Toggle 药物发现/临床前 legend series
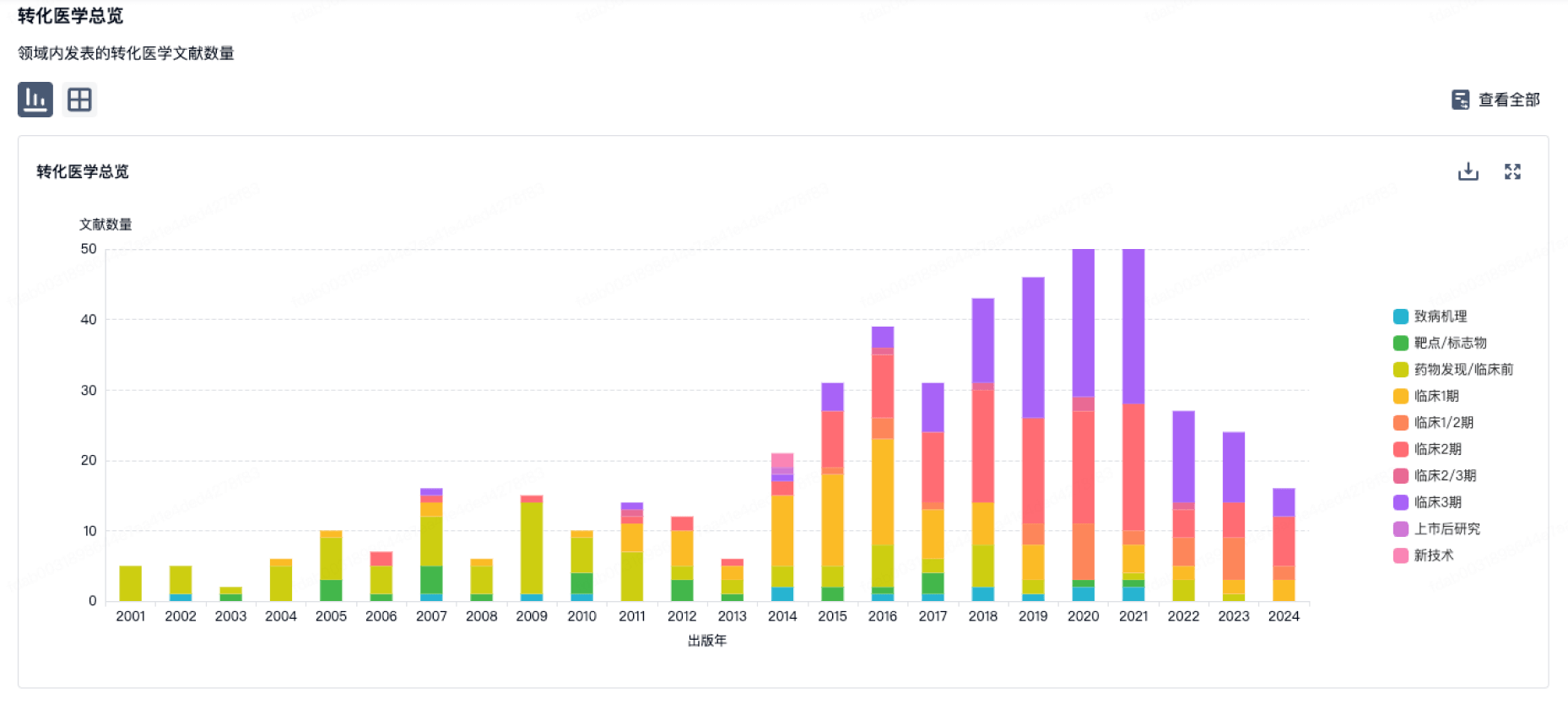The width and height of the screenshot is (1568, 704). [x=1463, y=370]
